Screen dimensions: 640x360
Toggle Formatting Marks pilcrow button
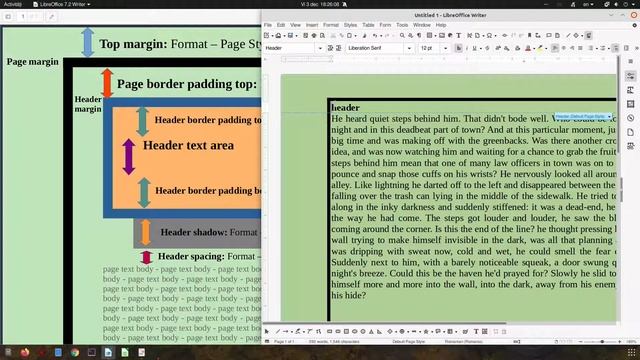tap(419, 36)
